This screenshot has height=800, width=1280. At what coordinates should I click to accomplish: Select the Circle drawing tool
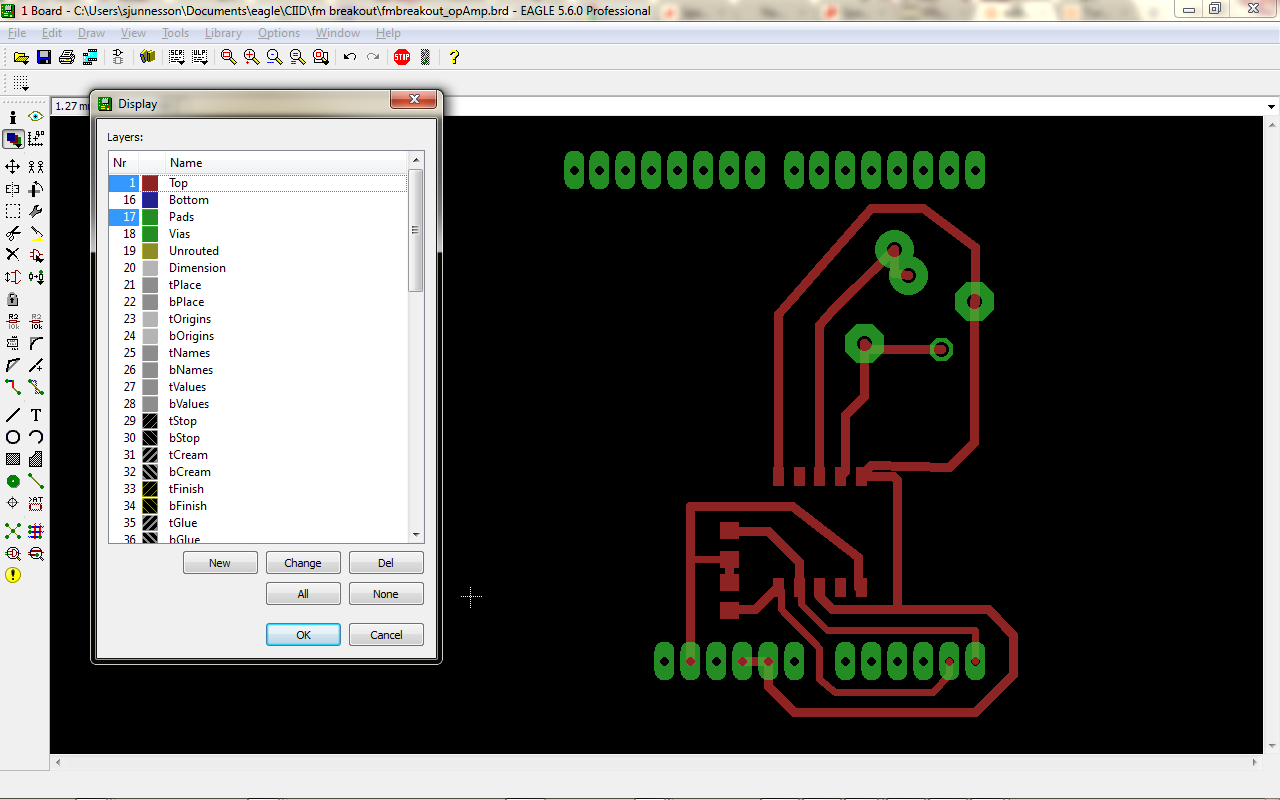coord(13,437)
